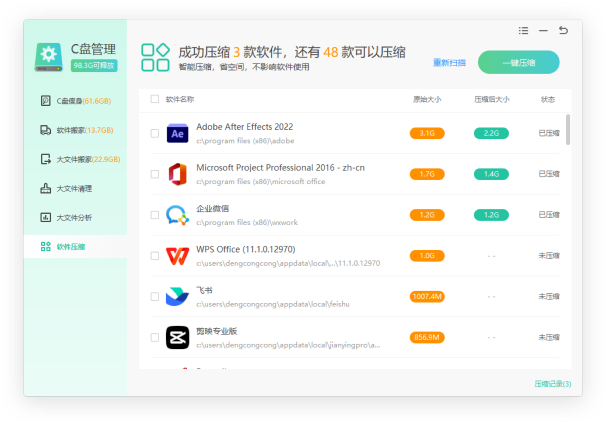Open the C盘瘦身(61.6GB) section
Screen dimensions: 606x424
[x=75, y=101]
